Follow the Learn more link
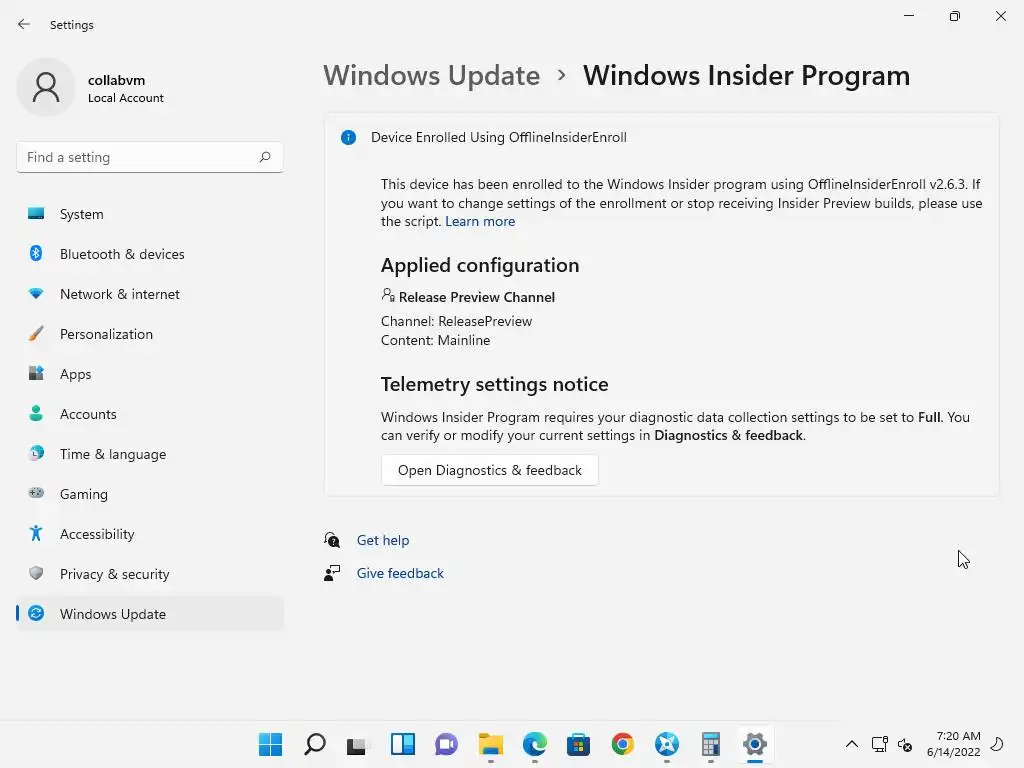The height and width of the screenshot is (768, 1024). click(480, 221)
